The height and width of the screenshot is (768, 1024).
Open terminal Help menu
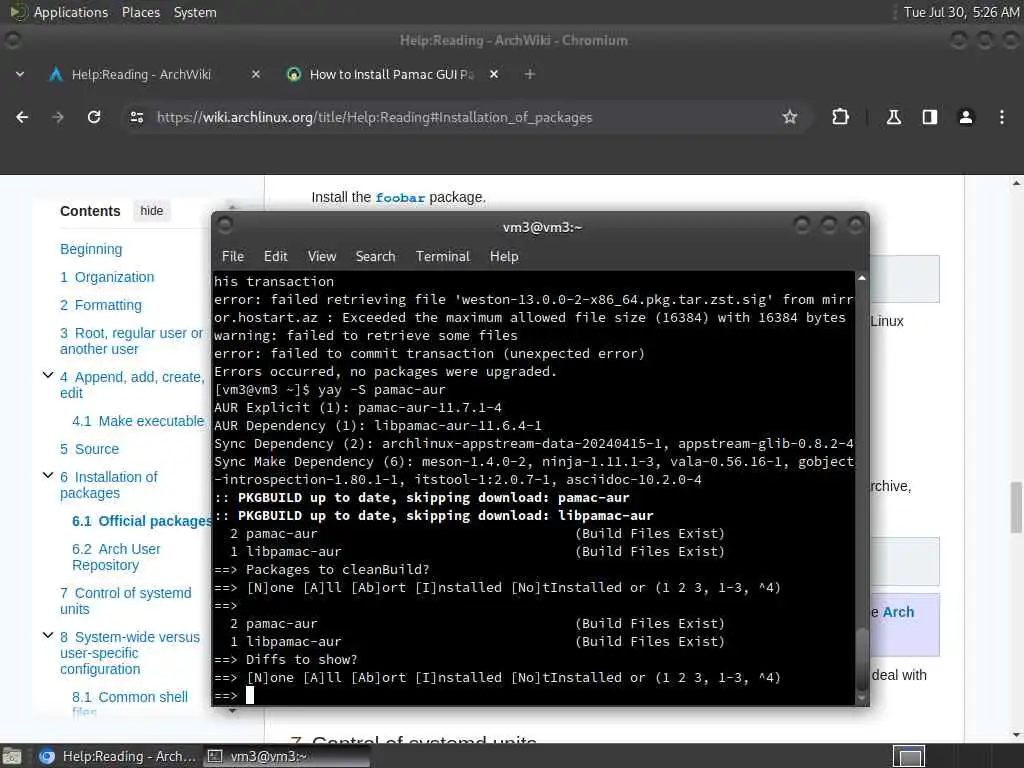point(504,256)
